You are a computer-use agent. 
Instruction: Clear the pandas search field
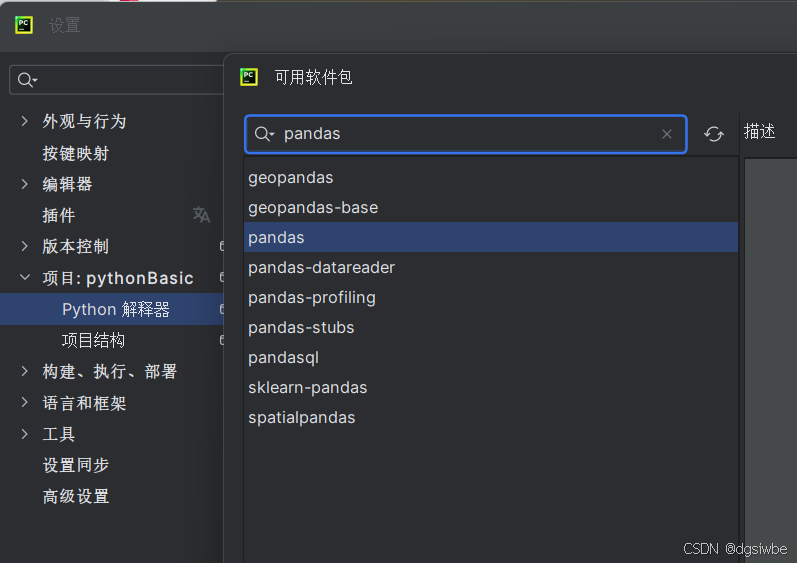pyautogui.click(x=667, y=134)
